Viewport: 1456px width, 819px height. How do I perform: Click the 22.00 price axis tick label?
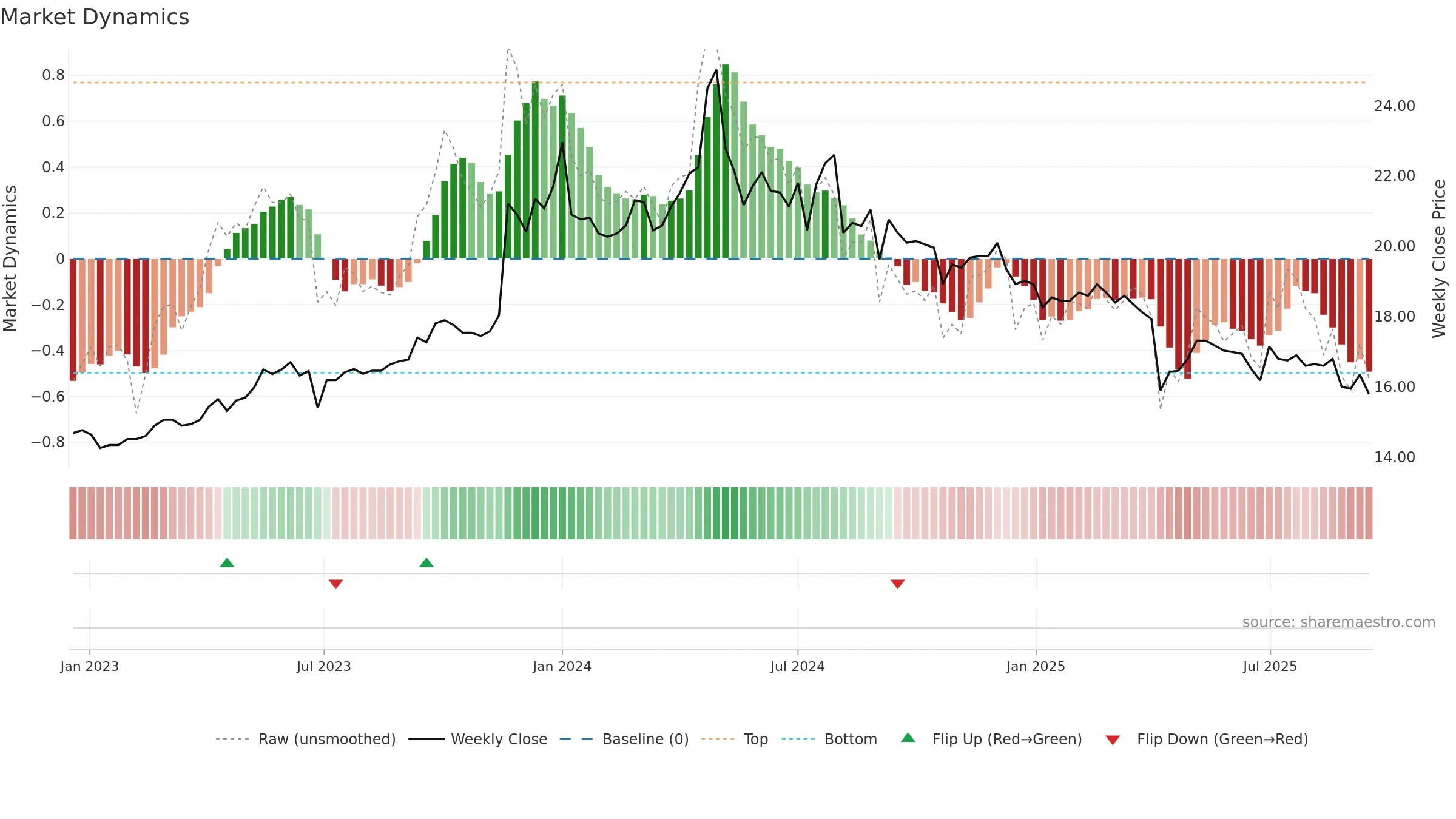(x=1395, y=176)
